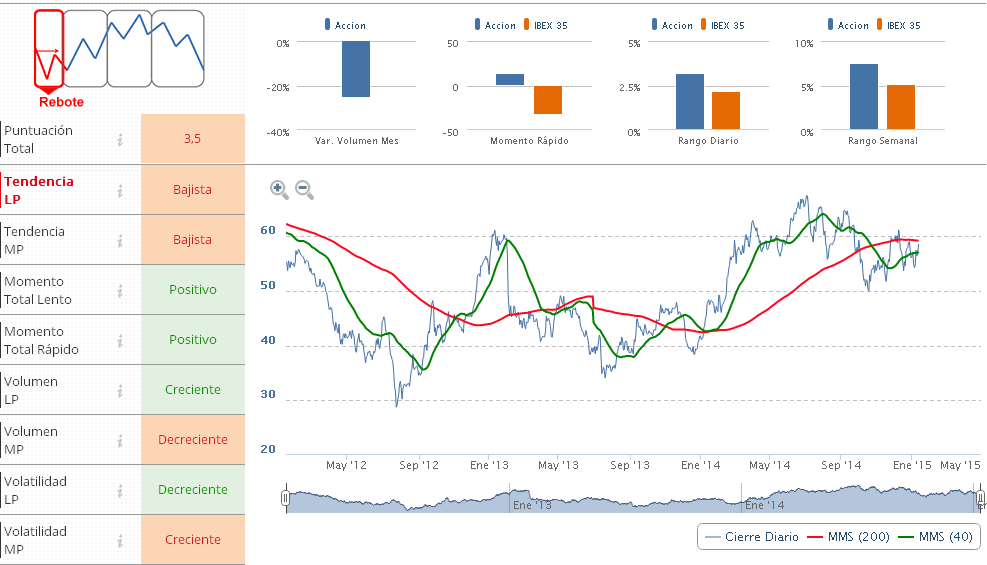Show info for Volatilidad MP
The height and width of the screenshot is (565, 987).
(120, 540)
